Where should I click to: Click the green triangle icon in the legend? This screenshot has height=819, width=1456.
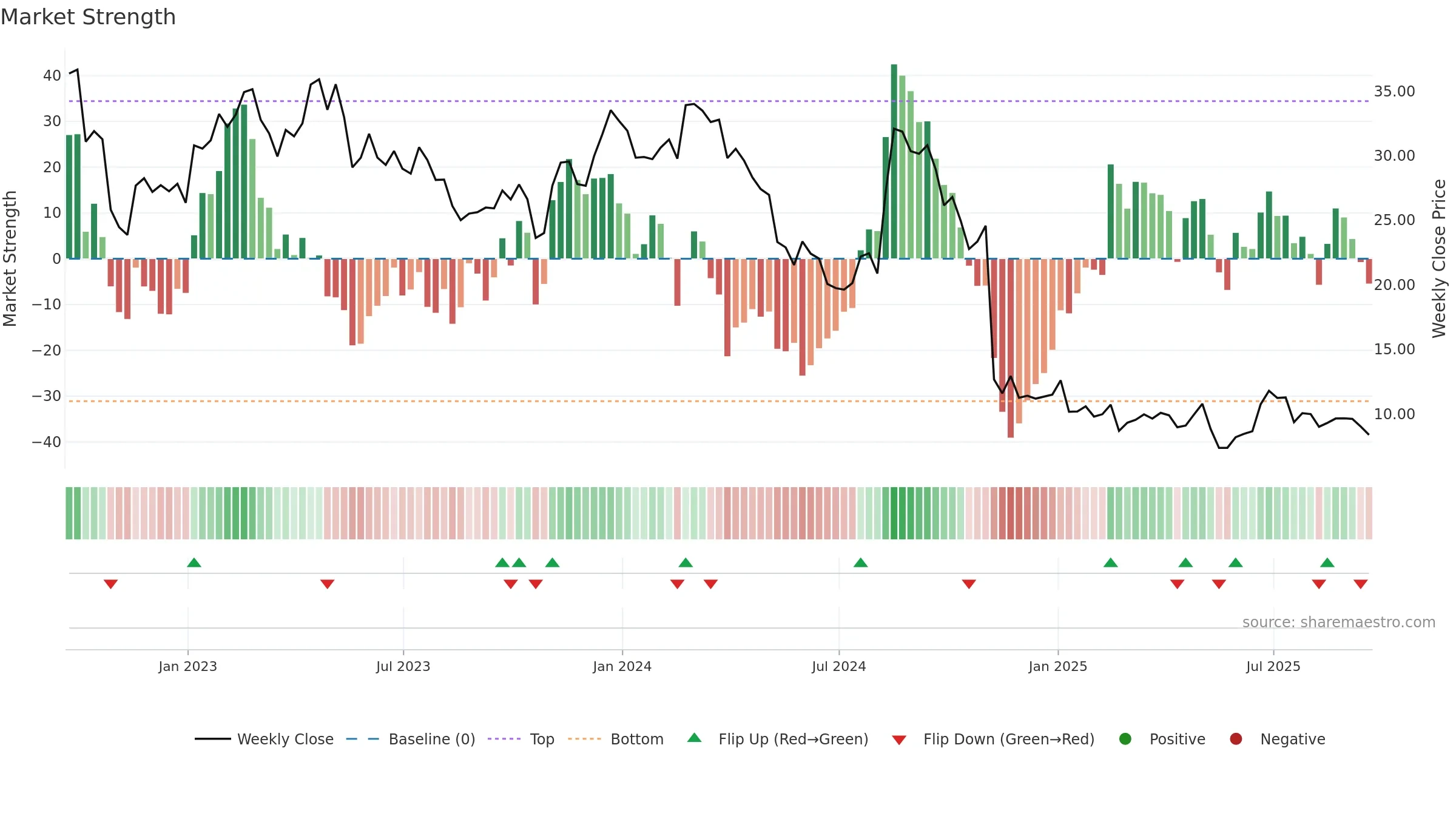694,738
